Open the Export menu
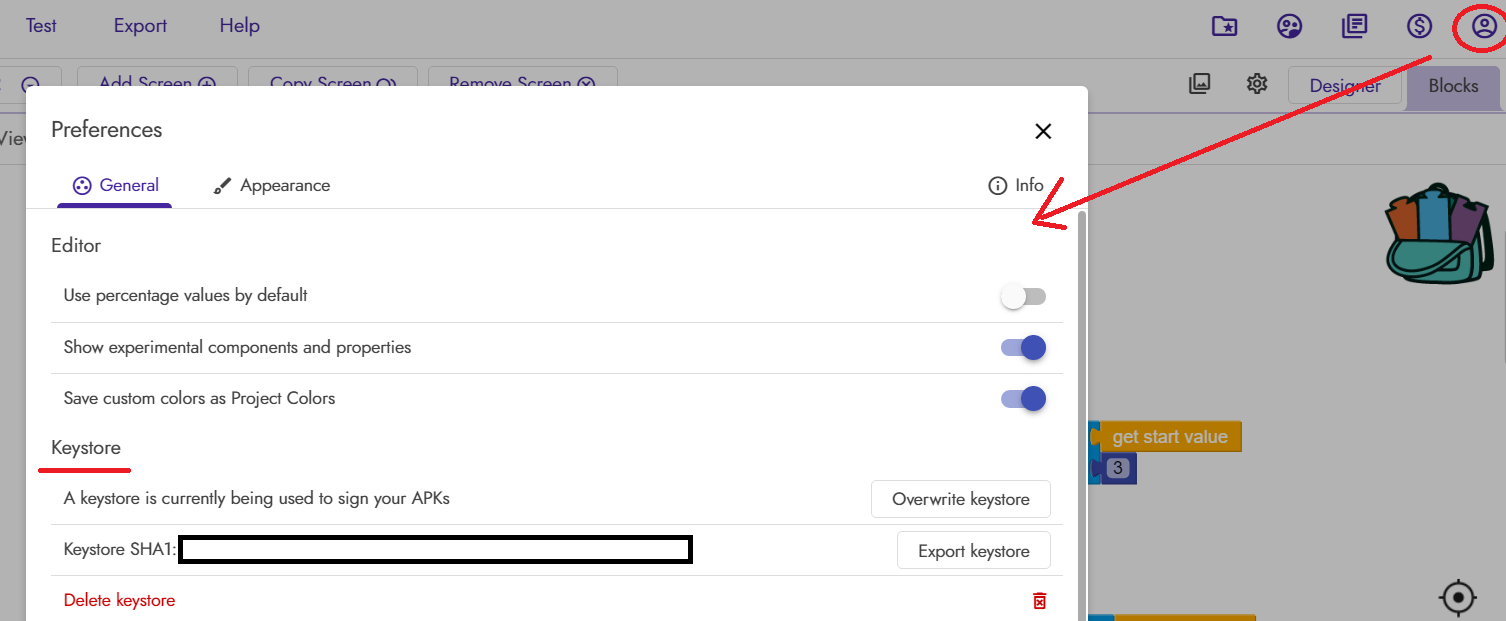This screenshot has width=1506, height=621. tap(140, 26)
